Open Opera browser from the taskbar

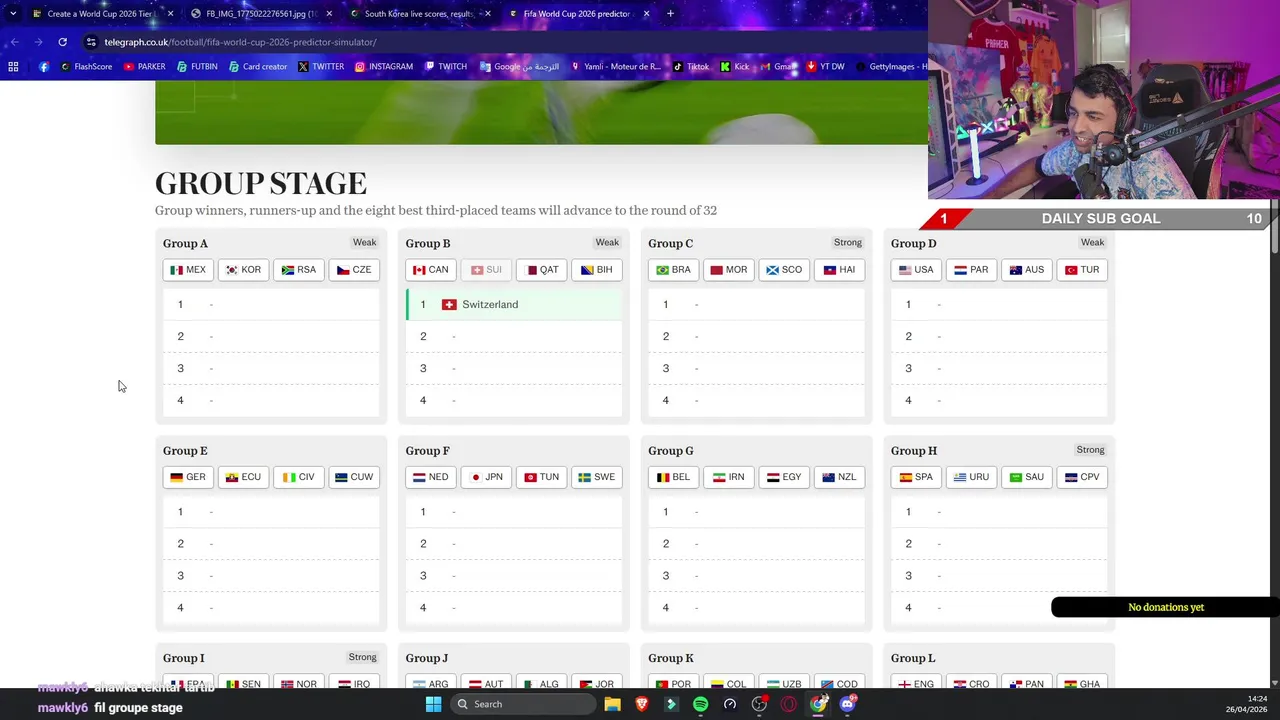(789, 704)
